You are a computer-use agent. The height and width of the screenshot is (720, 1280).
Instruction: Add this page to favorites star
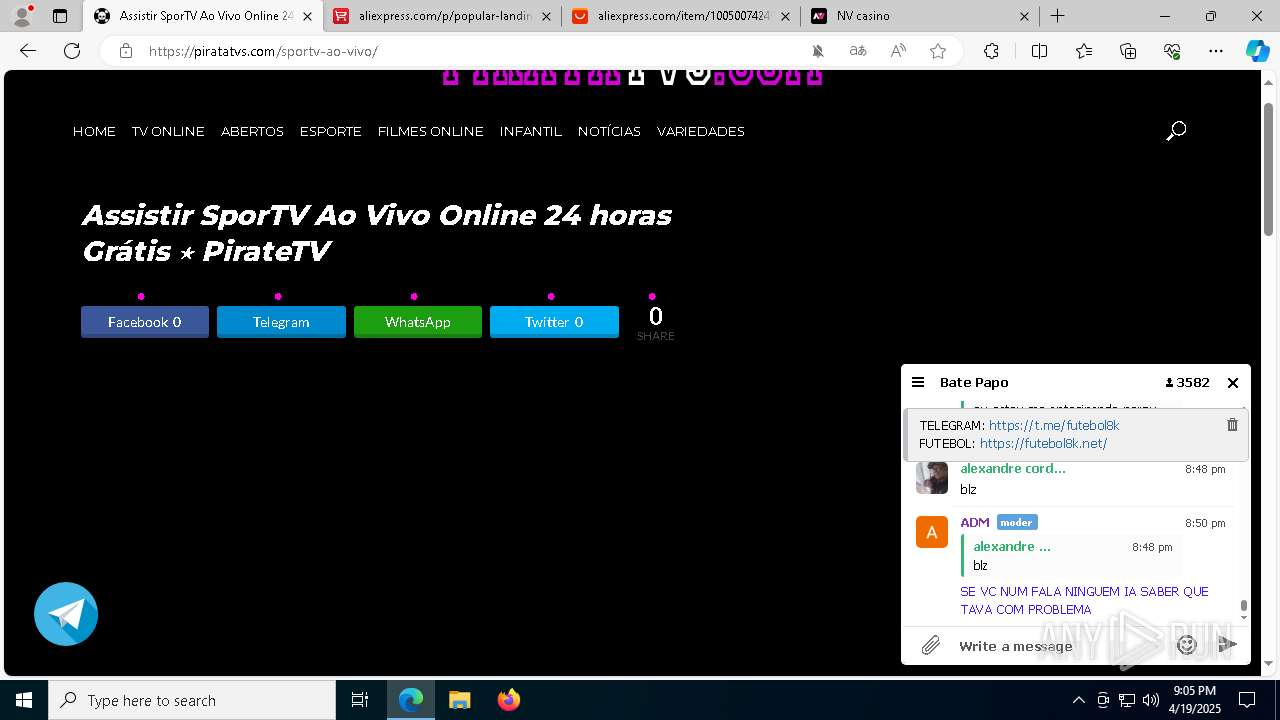938,51
